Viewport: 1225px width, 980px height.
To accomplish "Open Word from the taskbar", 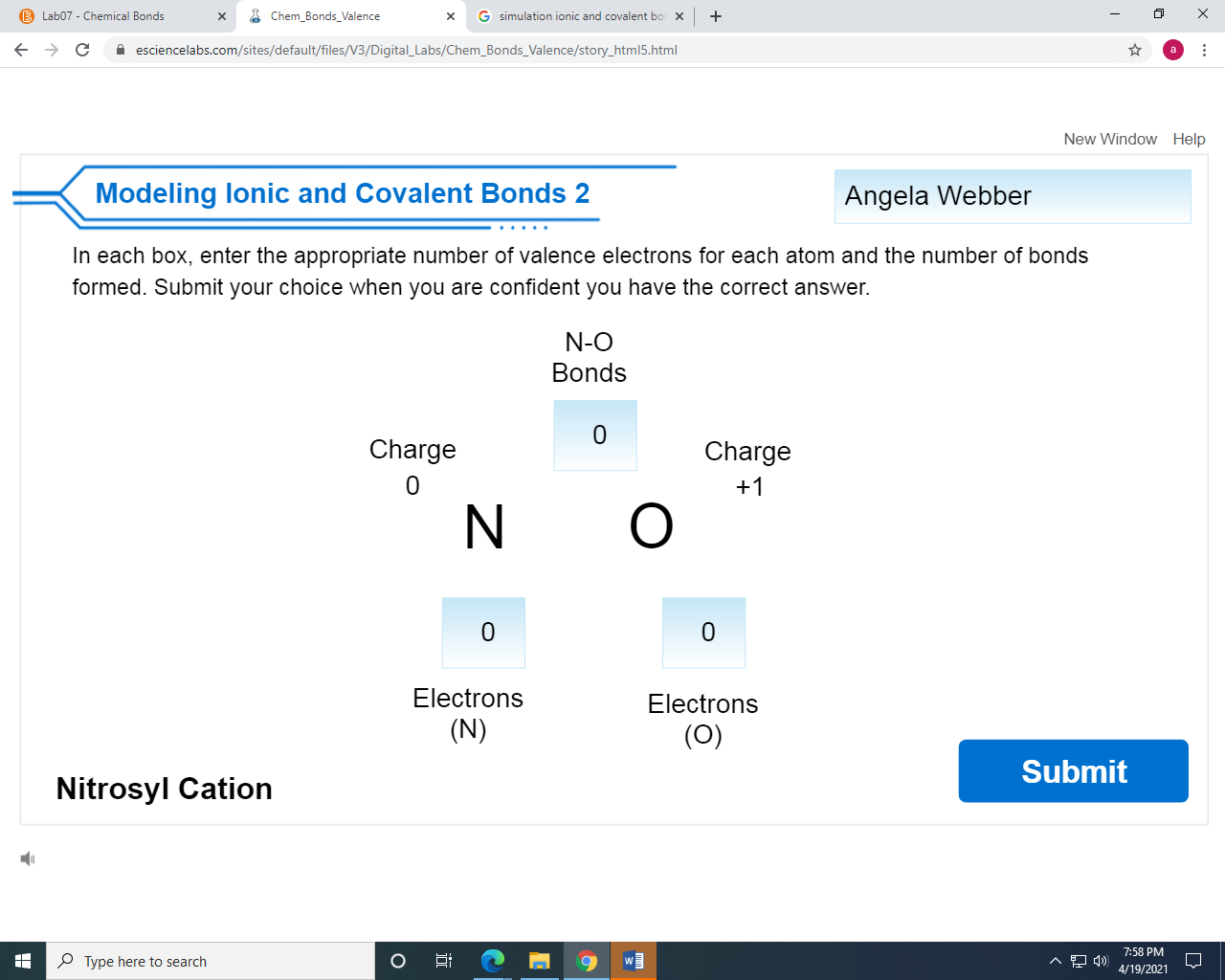I will pyautogui.click(x=634, y=961).
